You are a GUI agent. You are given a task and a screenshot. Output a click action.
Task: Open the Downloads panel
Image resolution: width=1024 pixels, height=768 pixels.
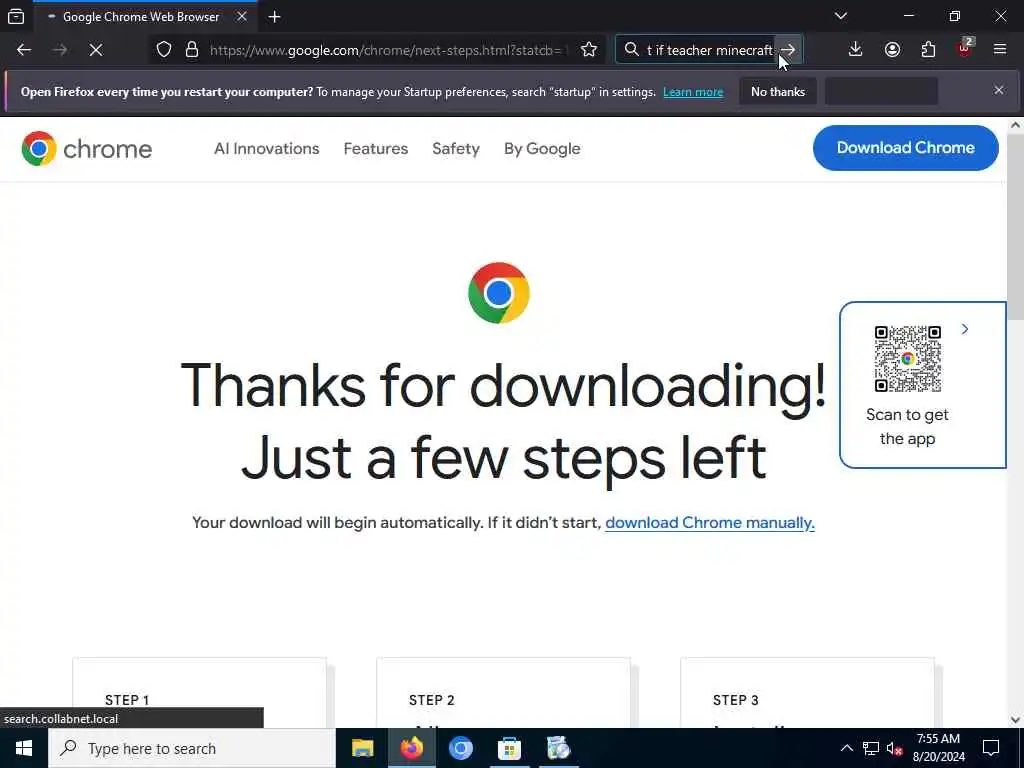tap(856, 50)
